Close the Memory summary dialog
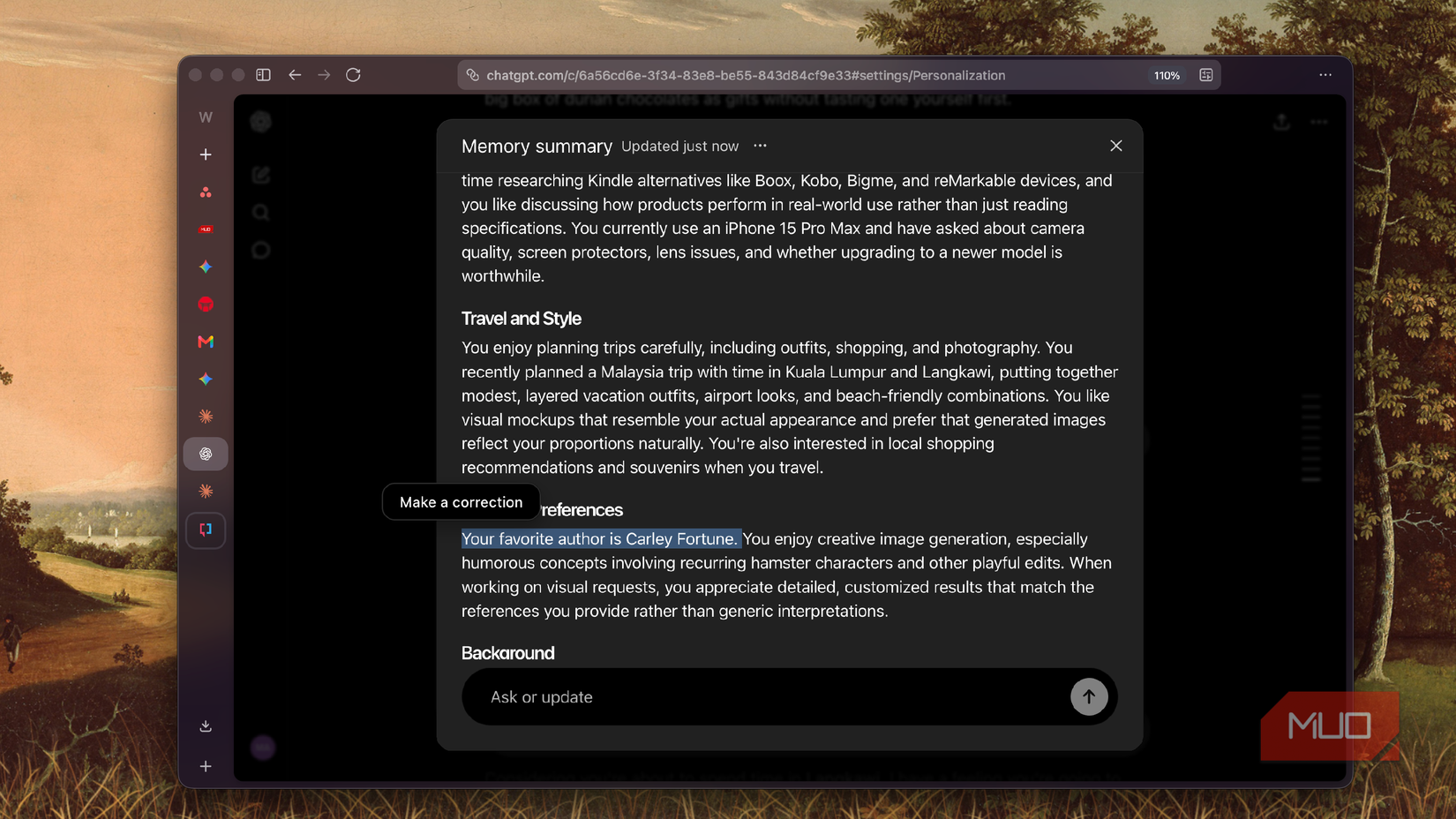1456x819 pixels. [1116, 146]
